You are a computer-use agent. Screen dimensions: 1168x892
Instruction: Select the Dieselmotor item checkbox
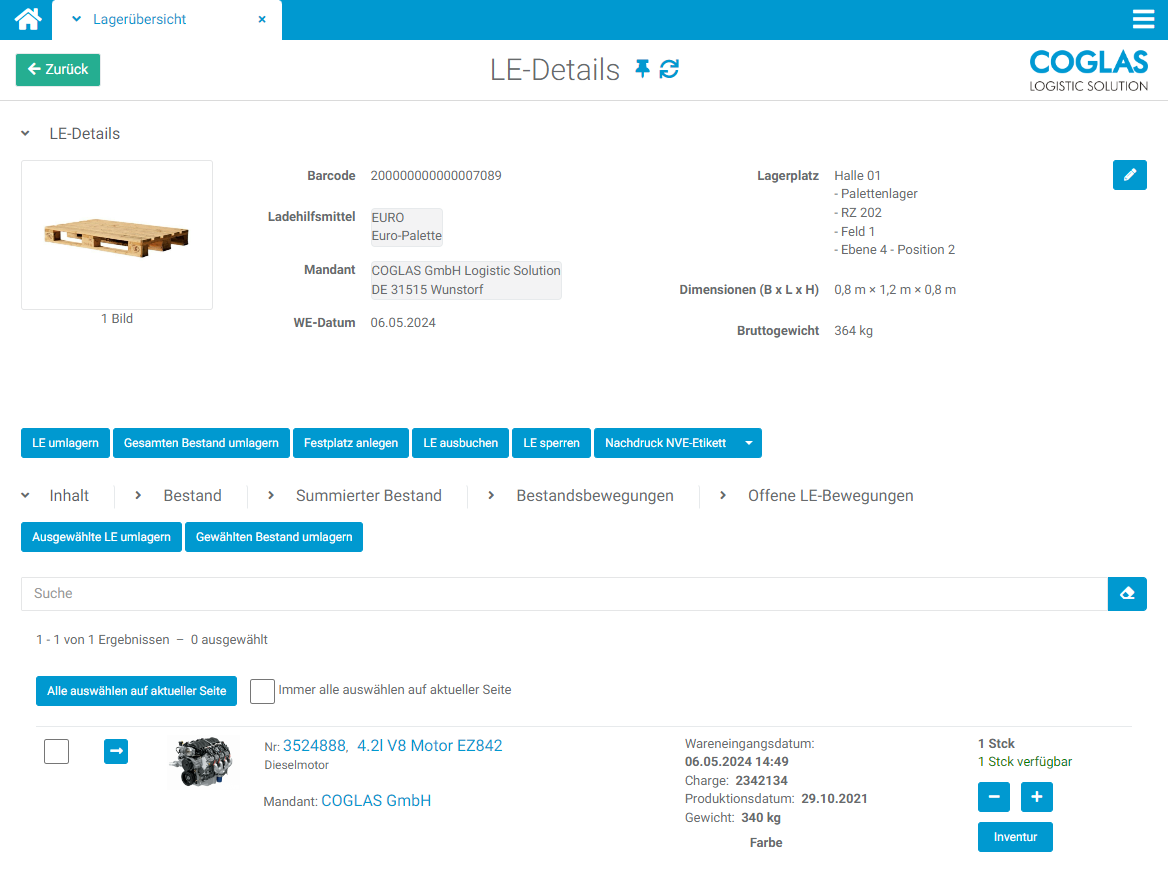[x=57, y=751]
